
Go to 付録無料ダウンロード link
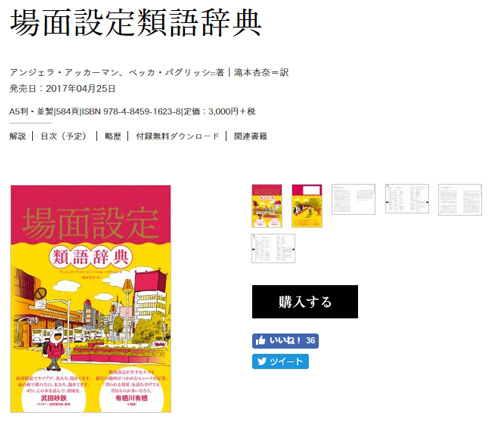pyautogui.click(x=177, y=136)
